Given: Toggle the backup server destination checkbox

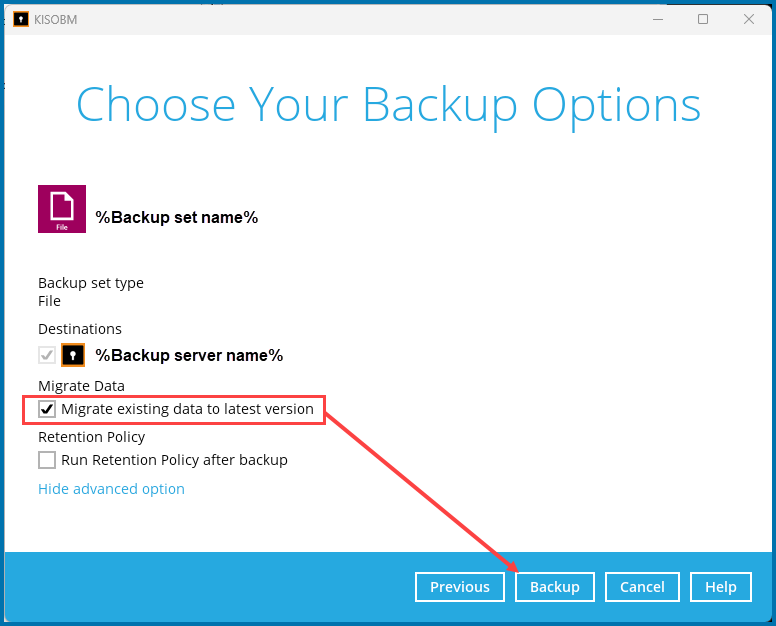Looking at the screenshot, I should pos(47,355).
